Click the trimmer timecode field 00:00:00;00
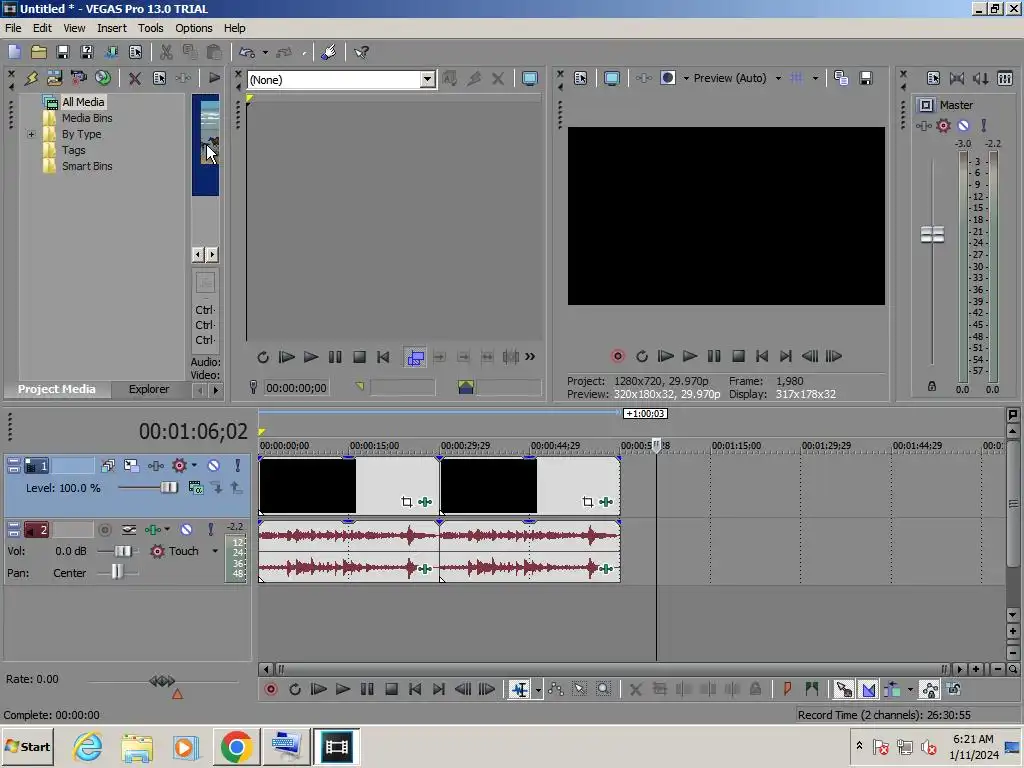The width and height of the screenshot is (1024, 768). pos(296,388)
